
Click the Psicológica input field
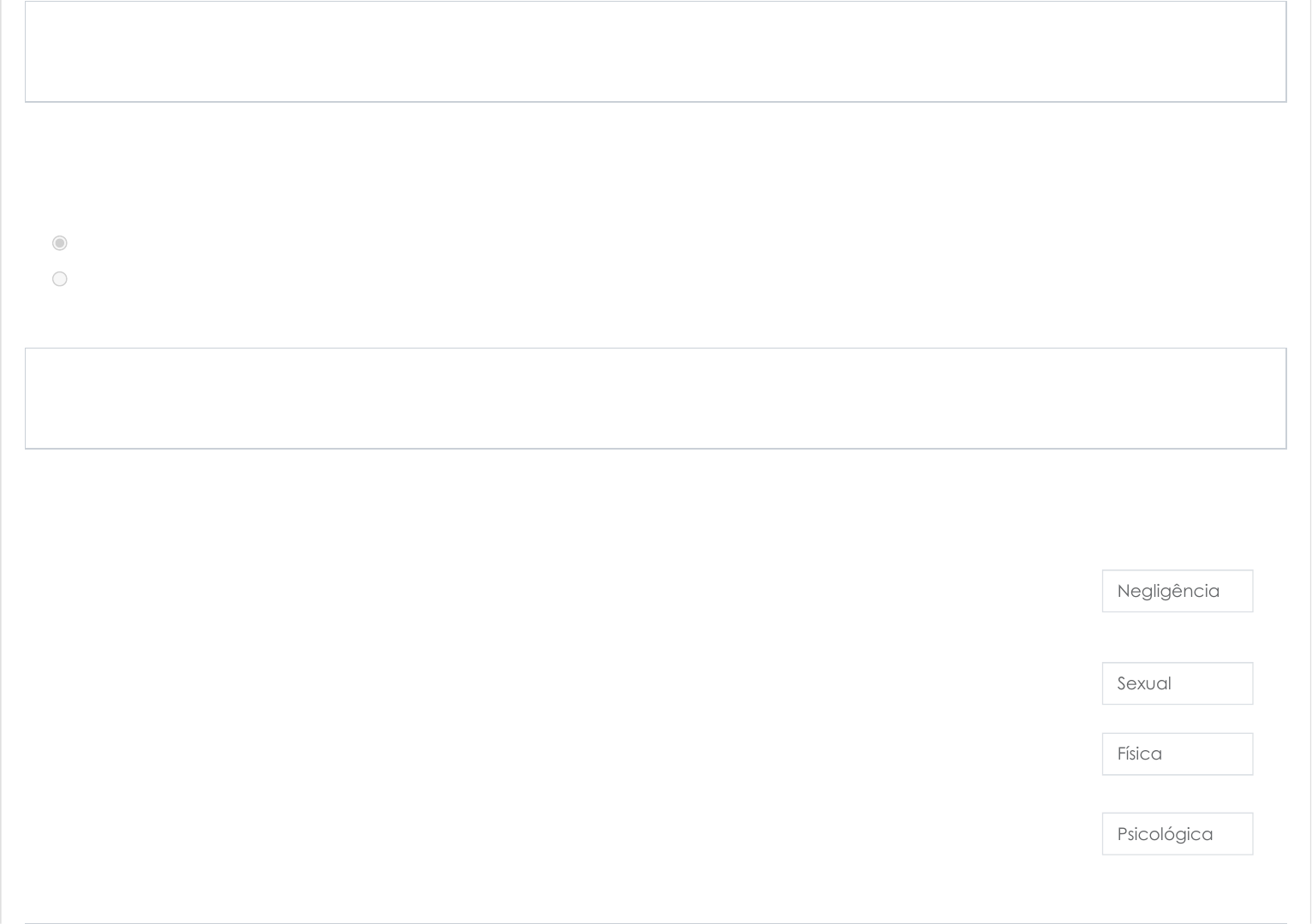coord(1178,834)
